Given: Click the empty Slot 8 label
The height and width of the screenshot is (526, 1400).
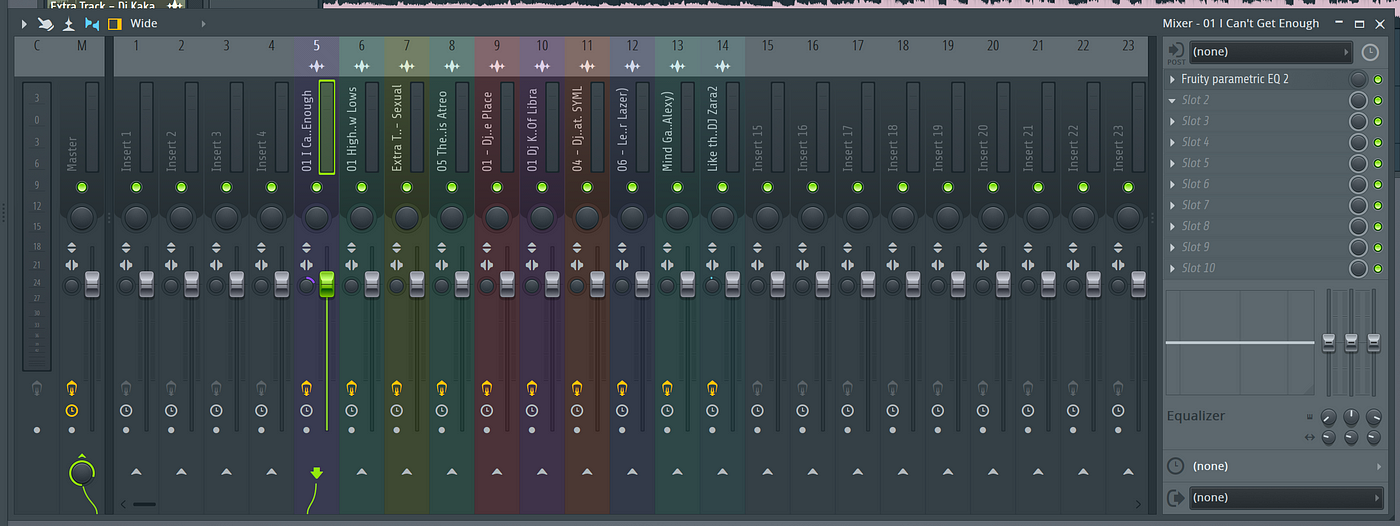Looking at the screenshot, I should click(x=1195, y=226).
